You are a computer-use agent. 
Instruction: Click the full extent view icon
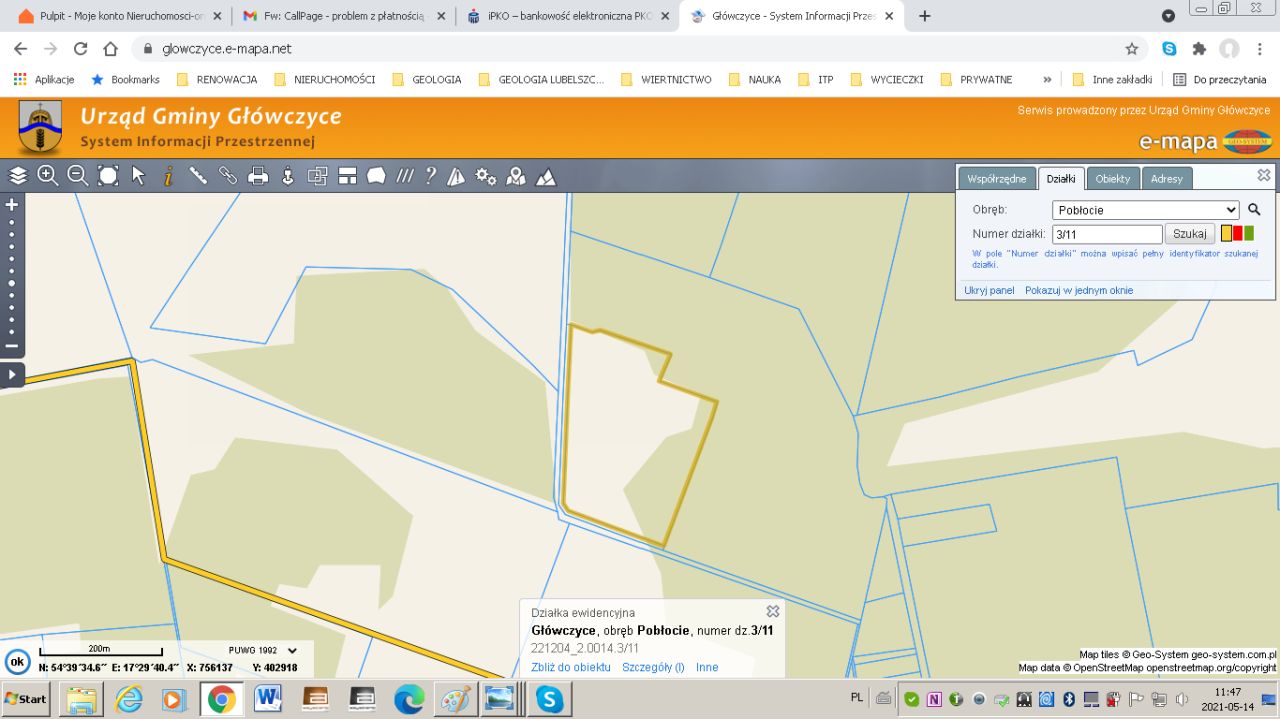coord(108,176)
